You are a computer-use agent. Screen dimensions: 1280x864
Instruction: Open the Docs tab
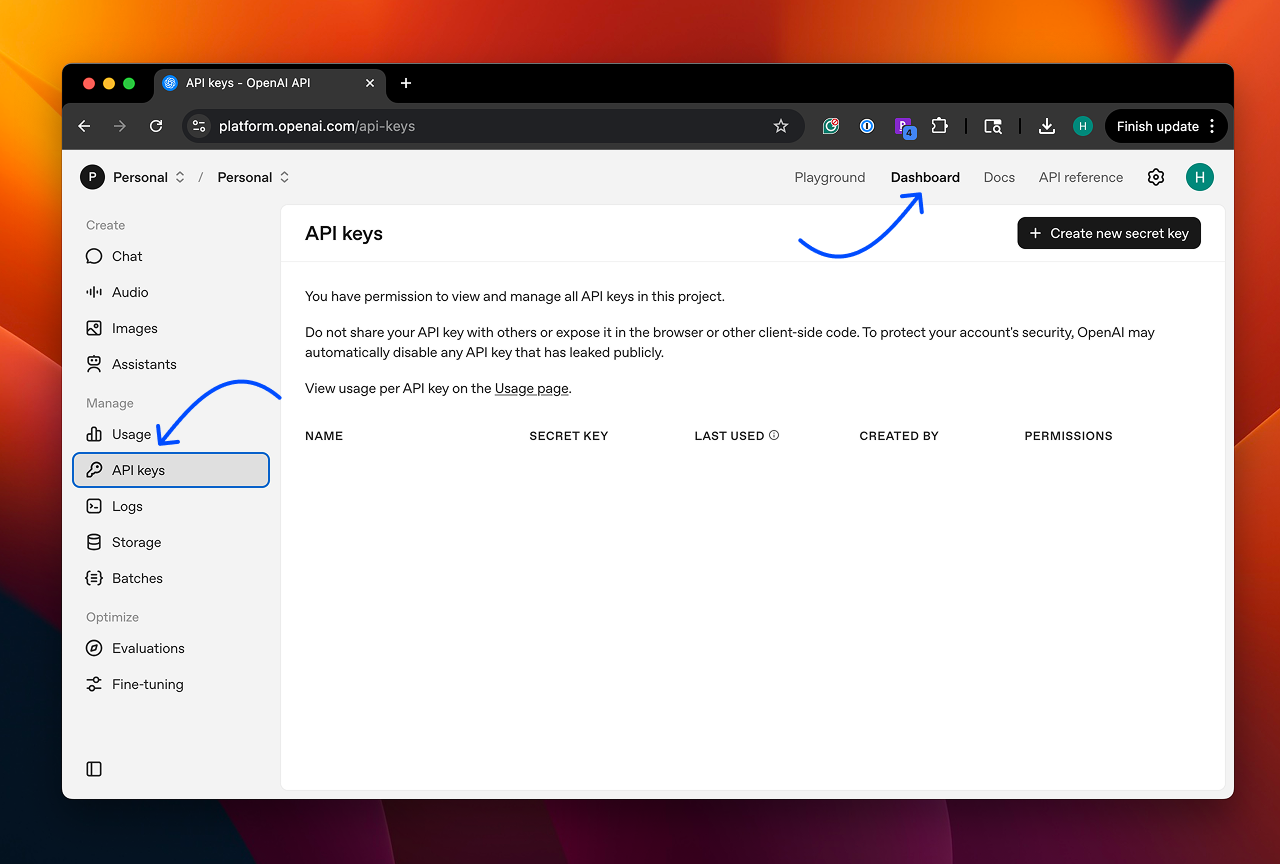tap(998, 177)
